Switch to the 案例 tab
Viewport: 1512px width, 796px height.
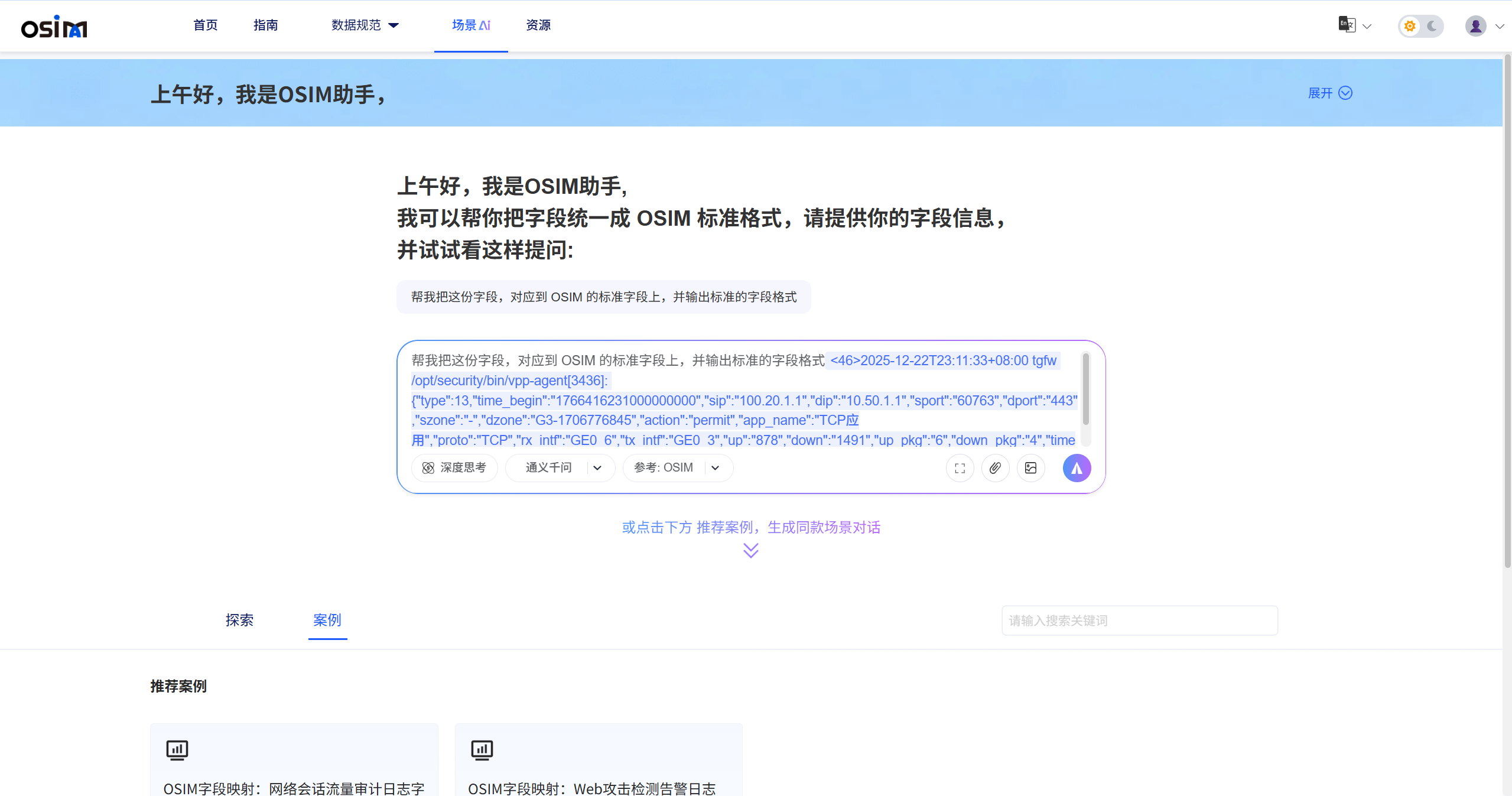(x=327, y=620)
